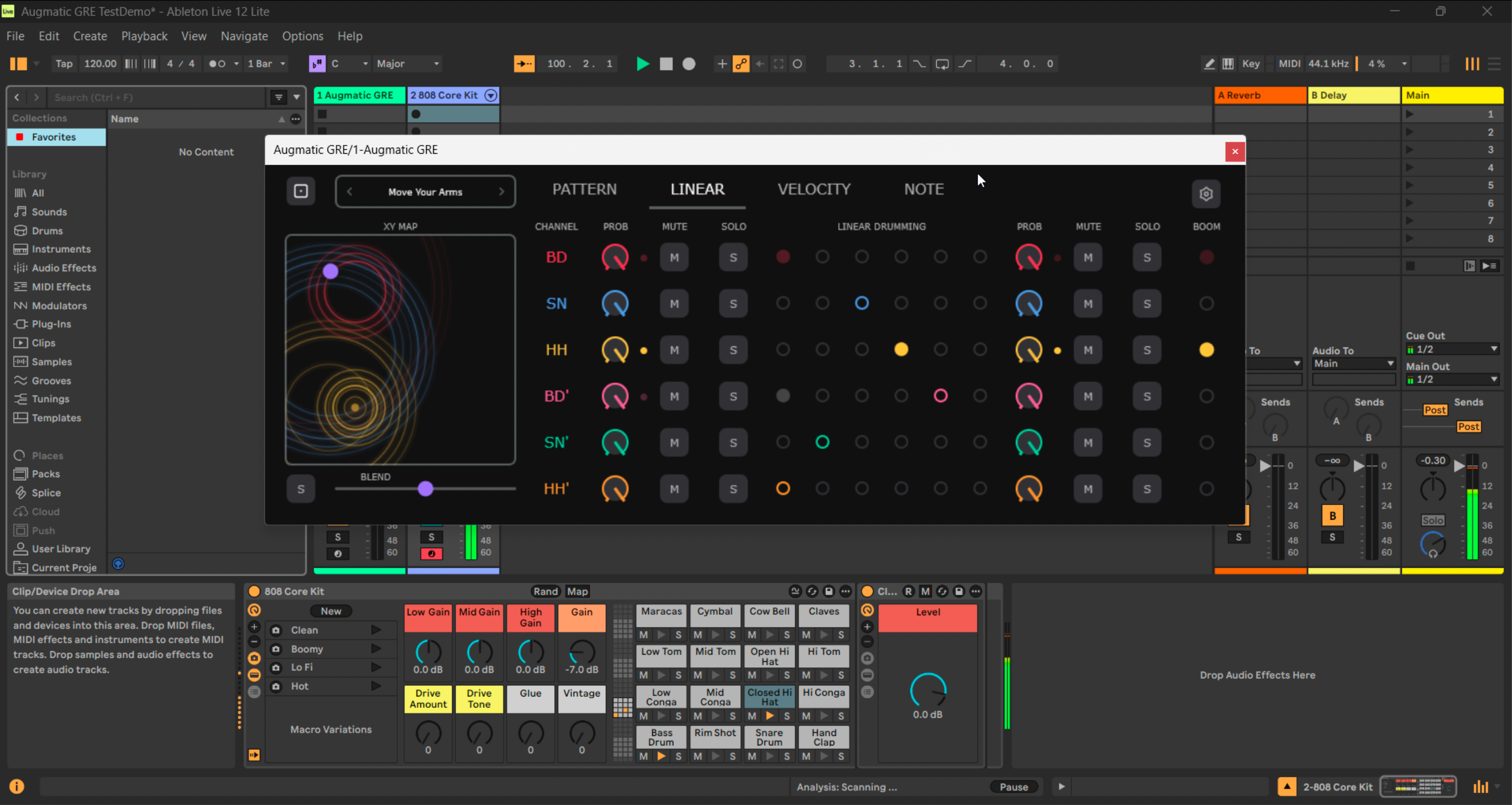Viewport: 1512px width, 805px height.
Task: Click the Rand button on 808 Core Kit
Action: tap(545, 591)
